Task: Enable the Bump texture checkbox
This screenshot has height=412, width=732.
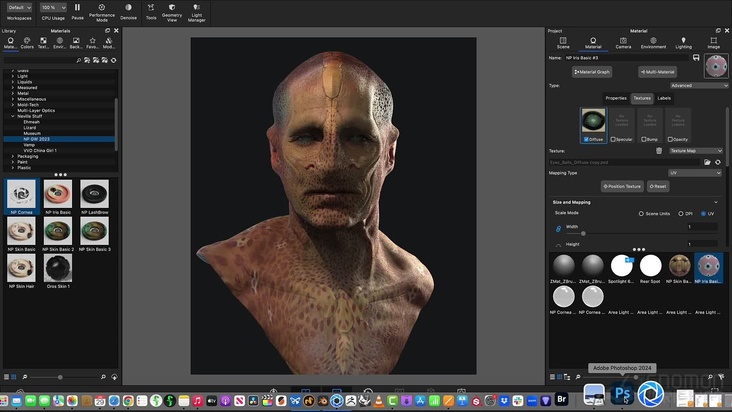Action: point(644,139)
